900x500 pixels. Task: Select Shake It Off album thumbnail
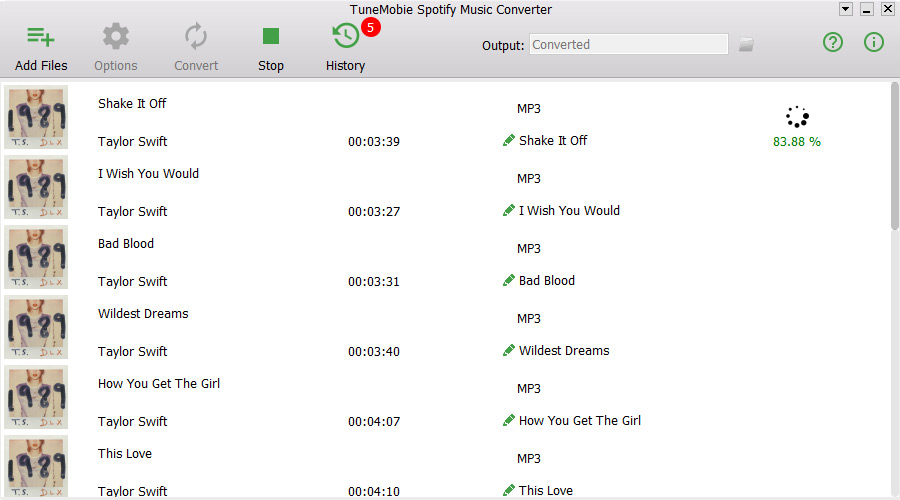[36, 117]
